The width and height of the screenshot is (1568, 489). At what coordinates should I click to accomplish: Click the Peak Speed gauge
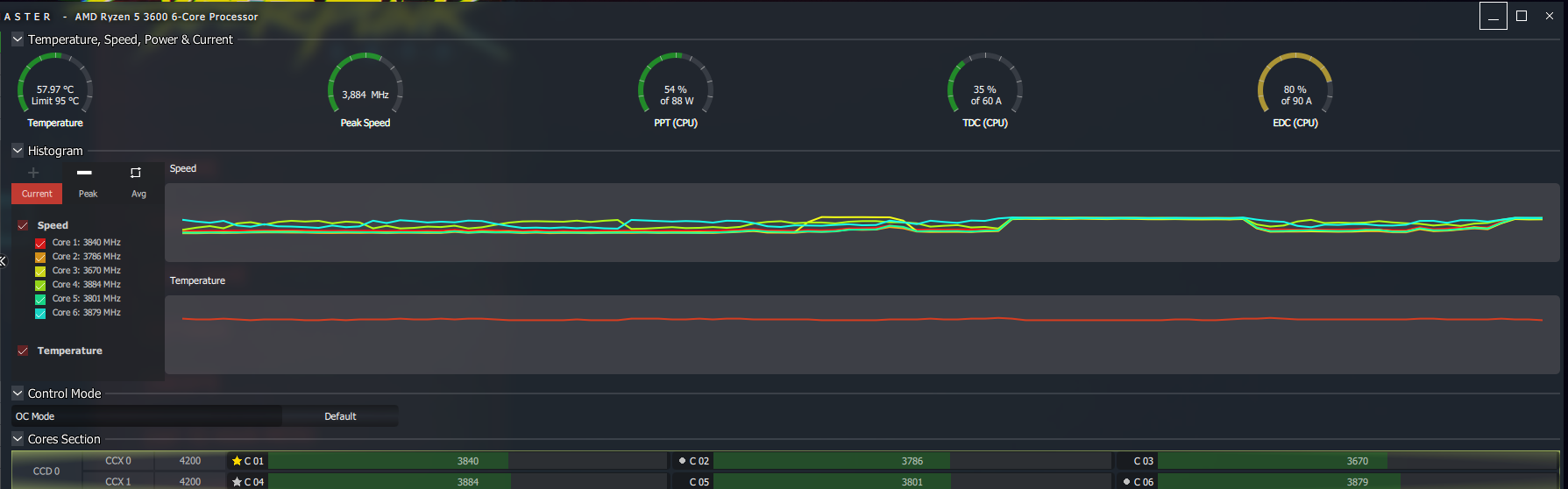click(365, 89)
